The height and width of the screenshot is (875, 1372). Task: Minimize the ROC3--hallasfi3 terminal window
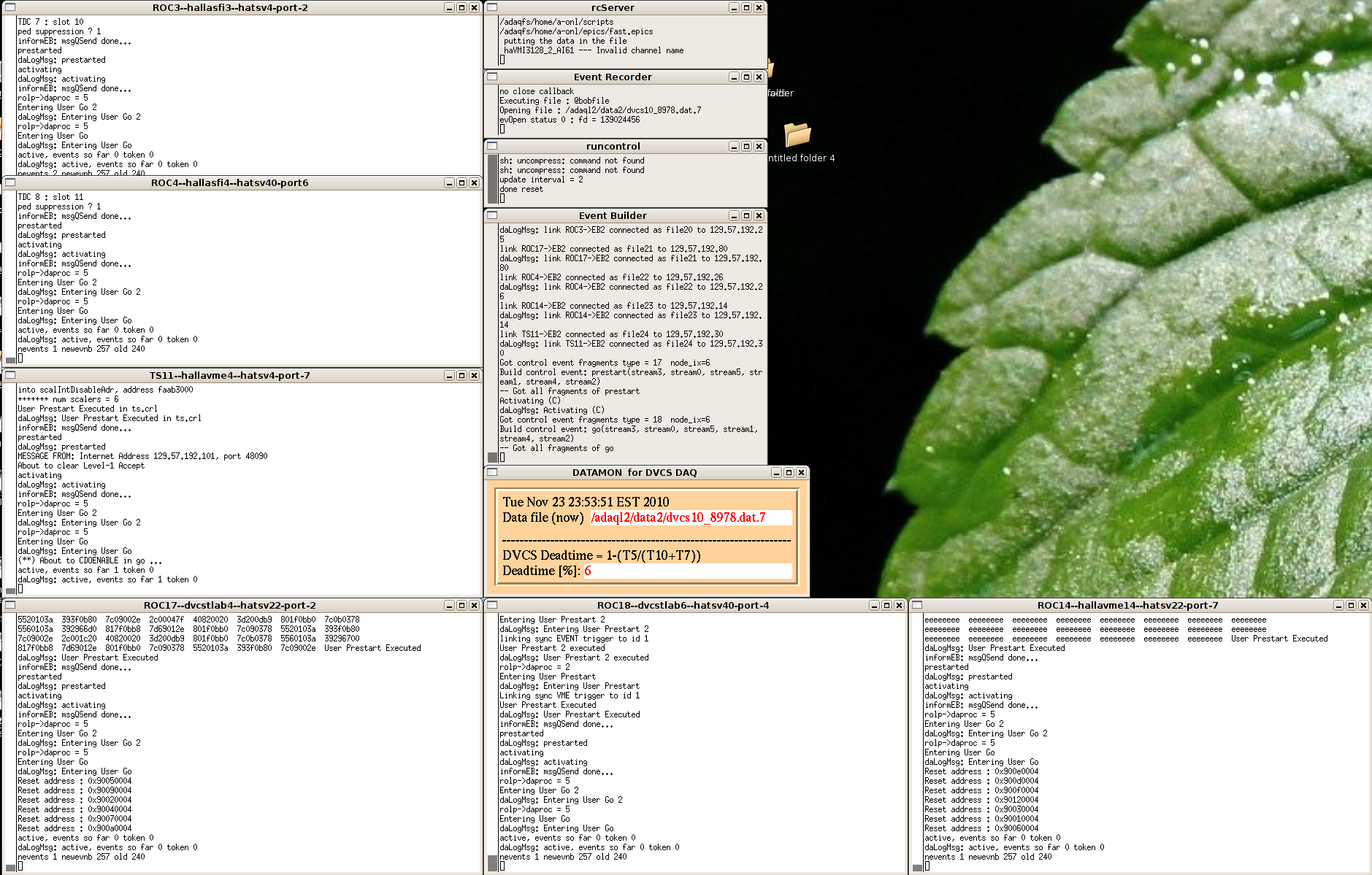tap(449, 7)
